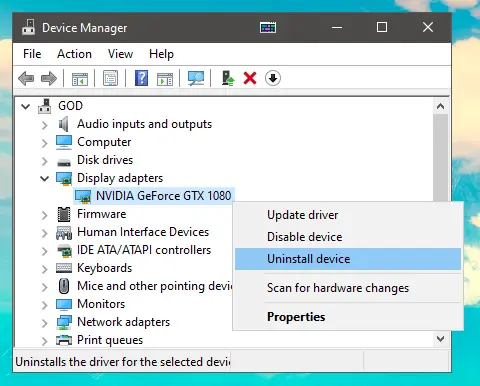Toggle the Show/Hide Console Tree icon
Image resolution: width=480 pixels, height=386 pixels.
pos(80,79)
